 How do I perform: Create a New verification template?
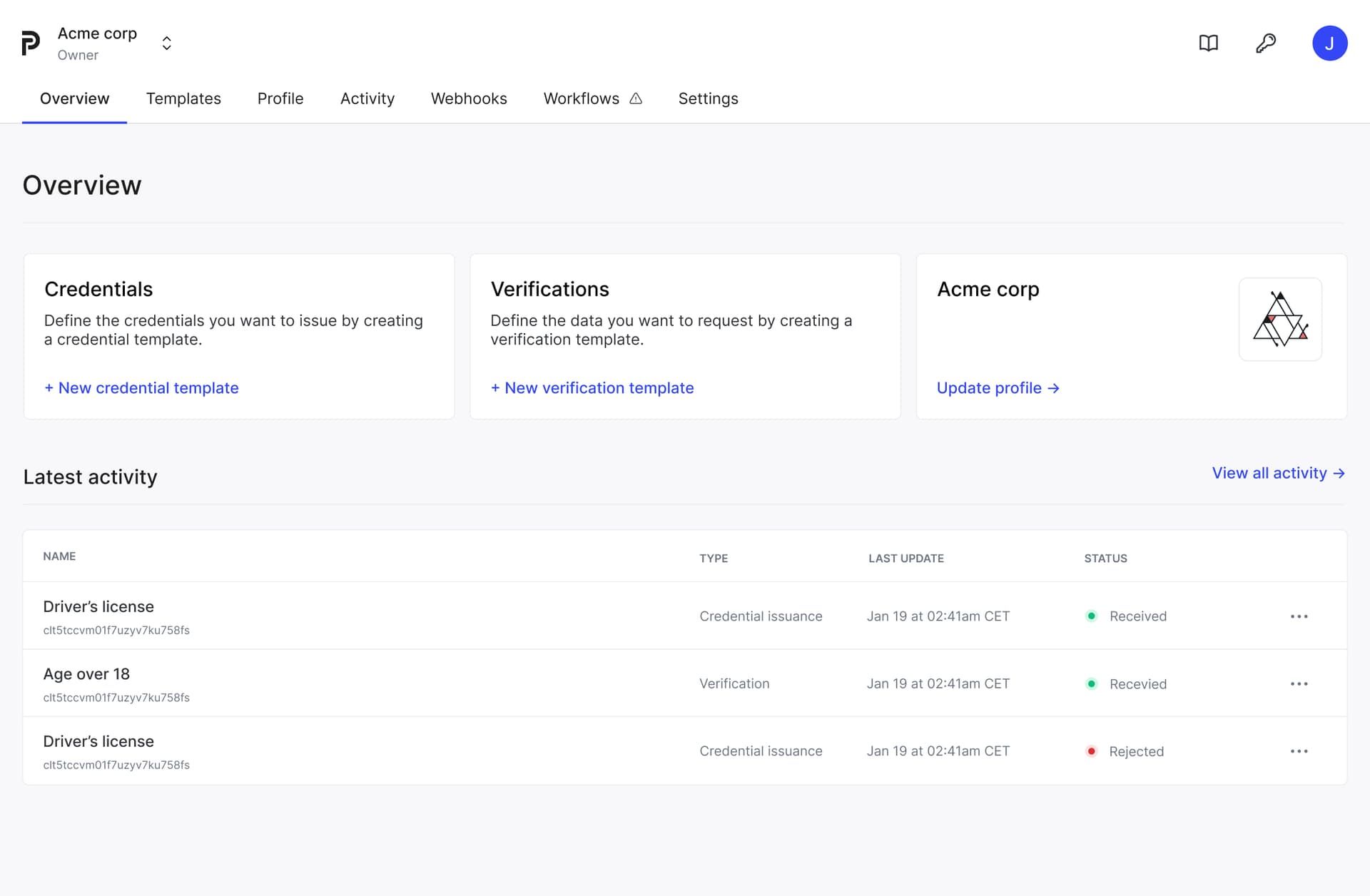(x=592, y=388)
